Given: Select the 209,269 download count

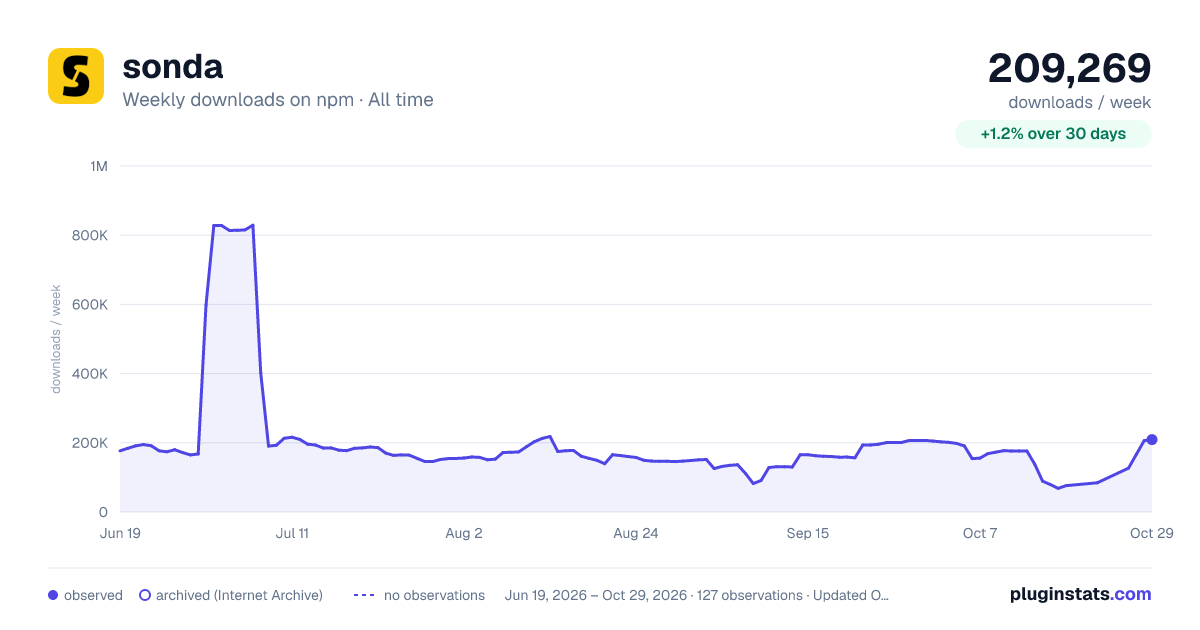Looking at the screenshot, I should coord(1070,68).
